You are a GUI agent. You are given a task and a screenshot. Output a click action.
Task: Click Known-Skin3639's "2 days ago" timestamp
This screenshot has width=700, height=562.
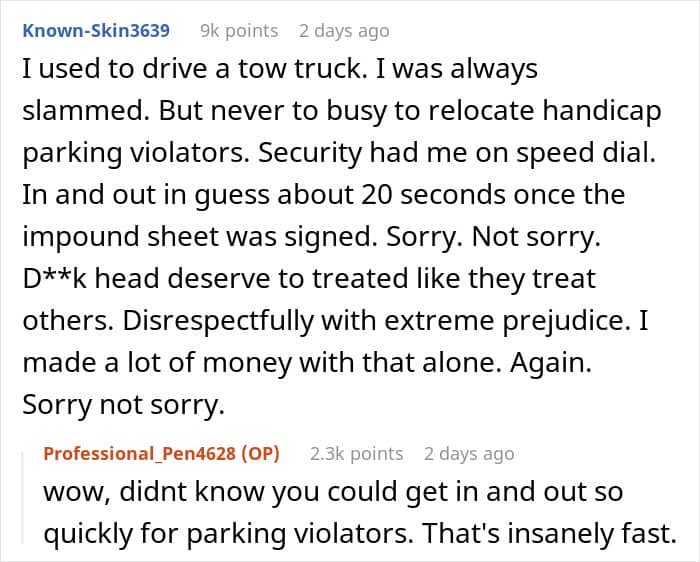coord(344,31)
